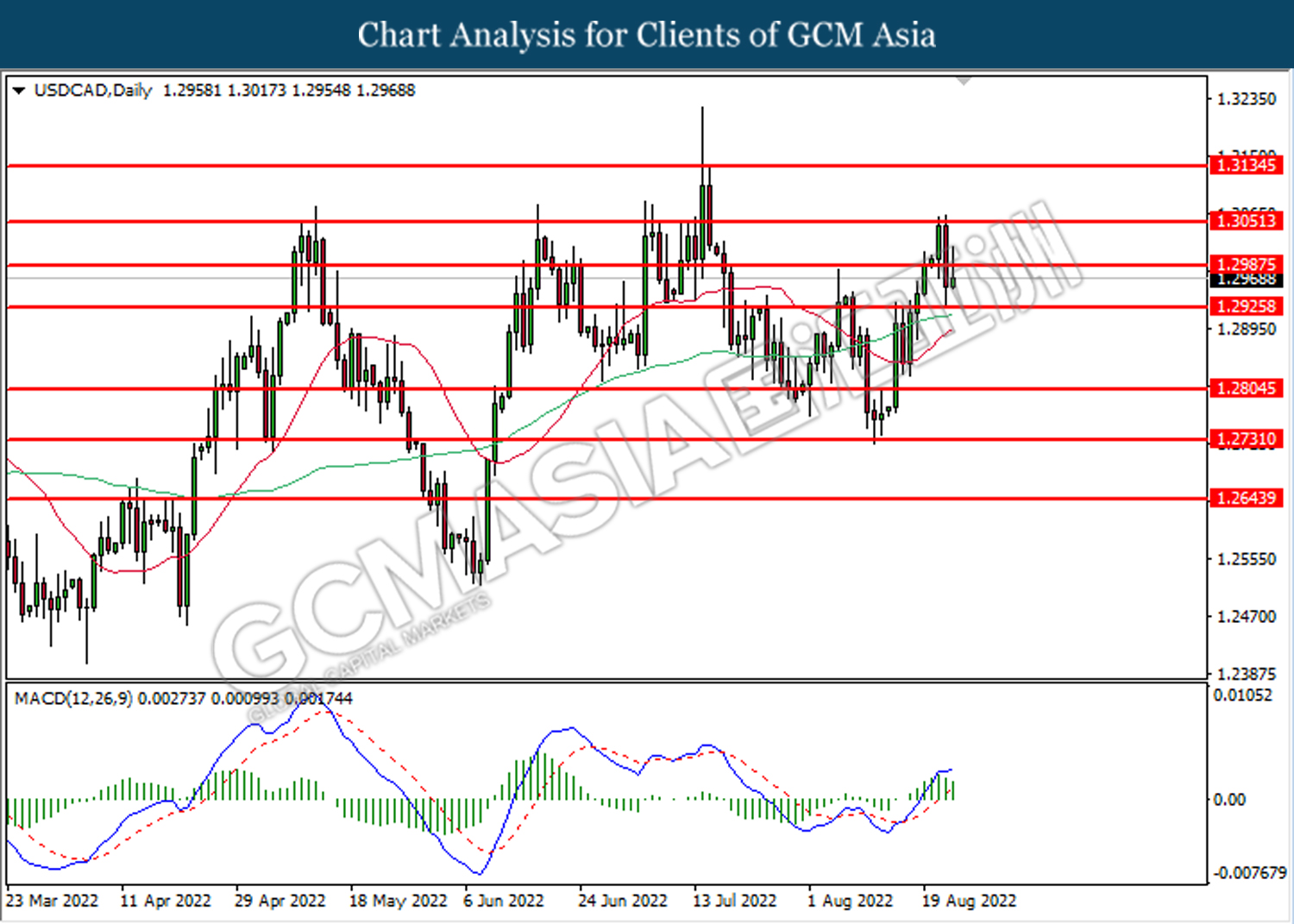
Task: Click the 1 Aug 2022 date label
Action: click(x=850, y=901)
